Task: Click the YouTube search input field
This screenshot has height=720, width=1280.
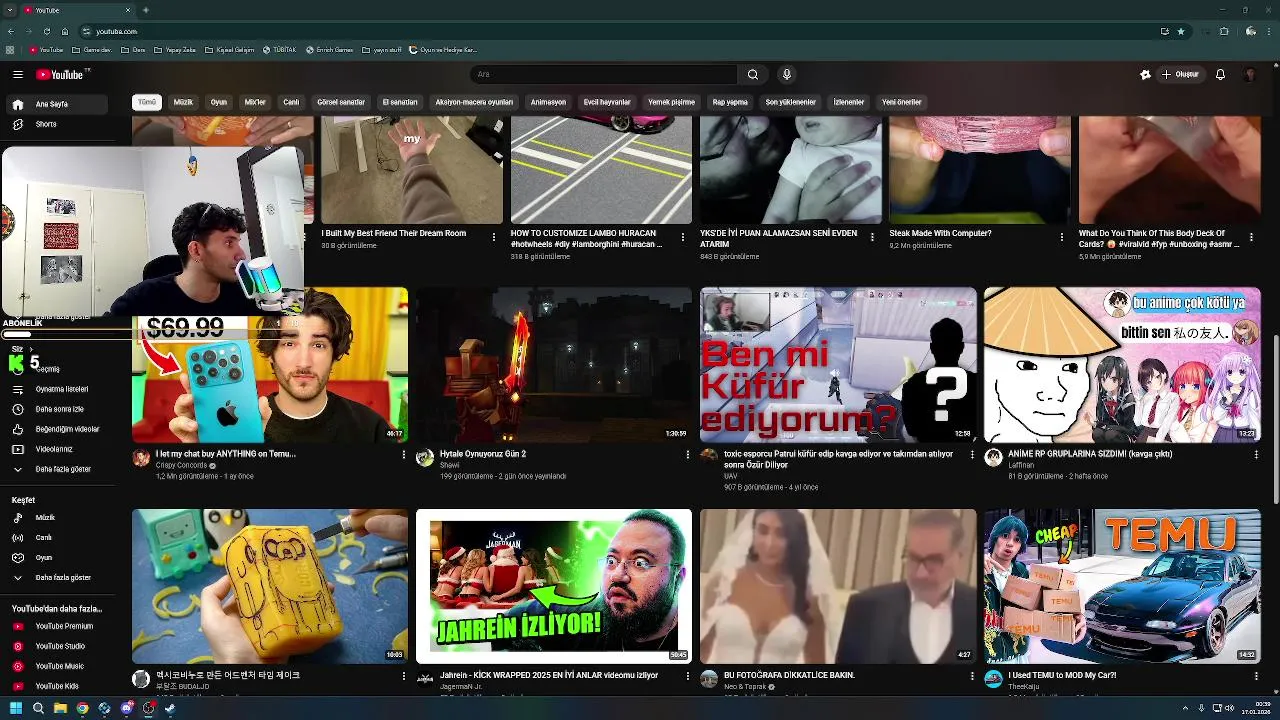Action: coord(604,74)
